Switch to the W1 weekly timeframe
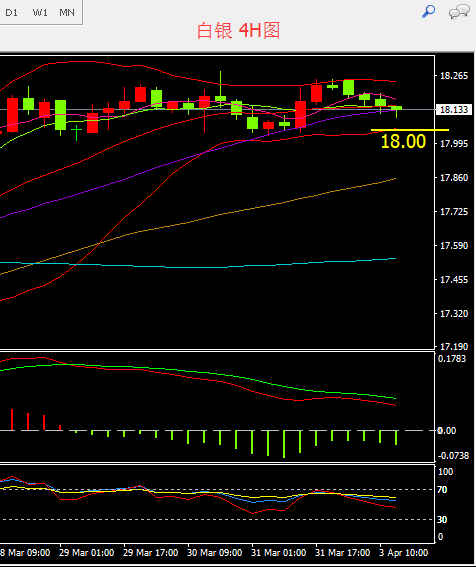The height and width of the screenshot is (567, 476). 40,13
